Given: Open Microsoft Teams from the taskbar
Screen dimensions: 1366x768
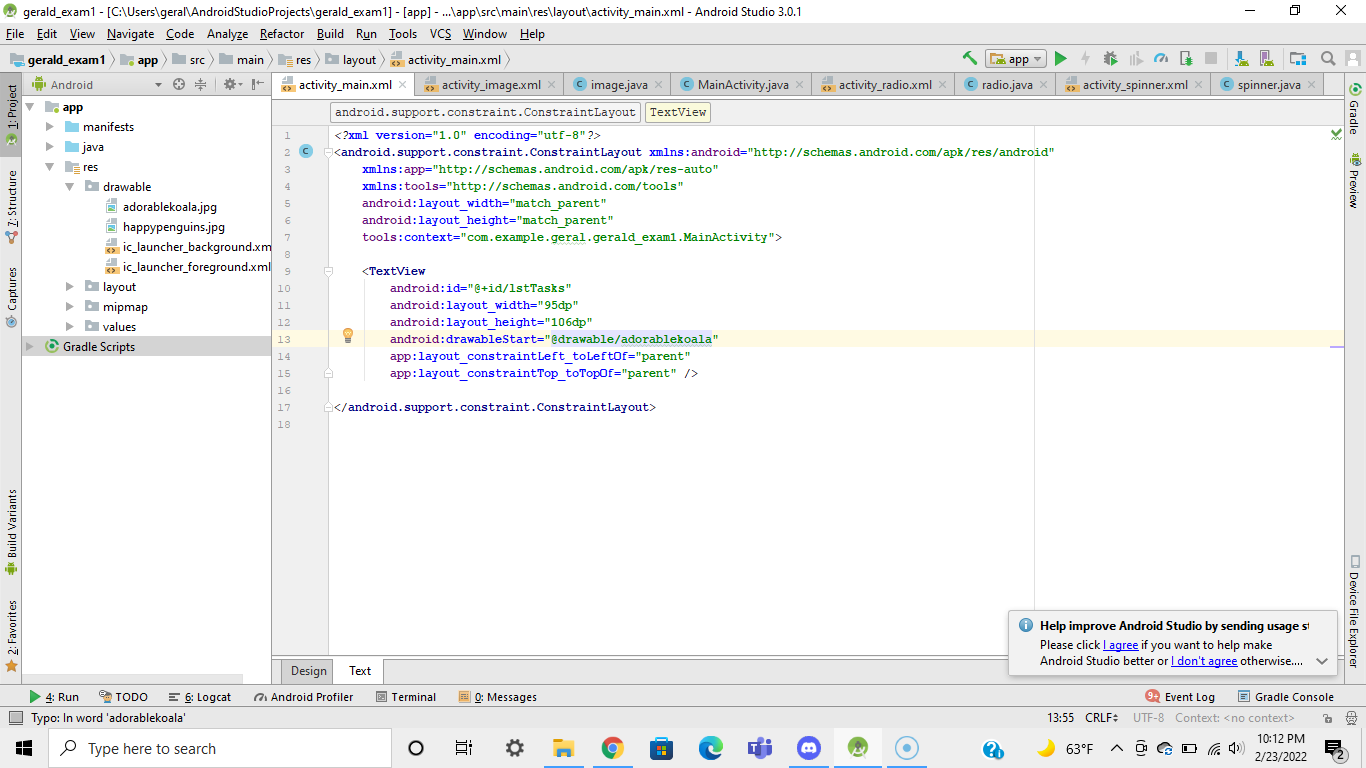Looking at the screenshot, I should (759, 748).
